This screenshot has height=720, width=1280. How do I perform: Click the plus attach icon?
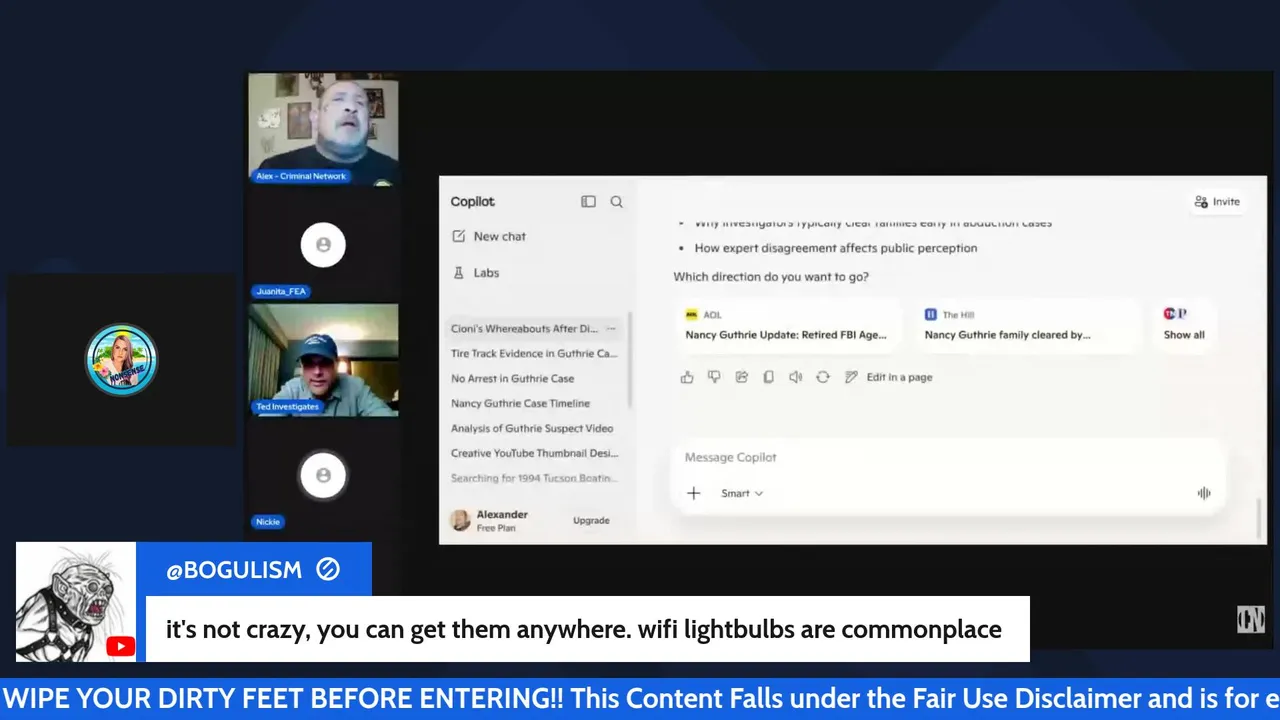(694, 494)
